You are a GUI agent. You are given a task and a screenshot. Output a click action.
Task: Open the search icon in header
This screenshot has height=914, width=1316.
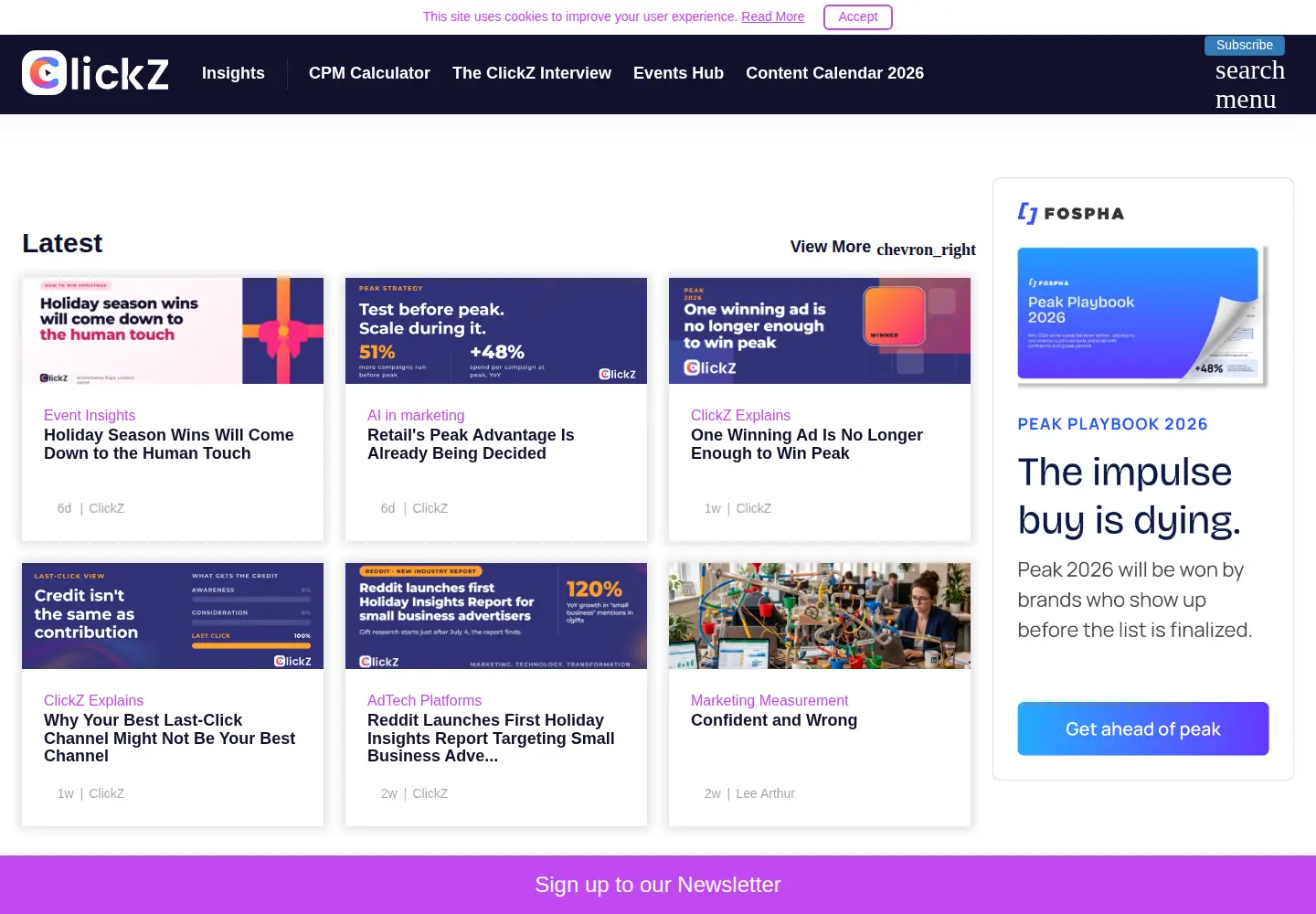(x=1249, y=70)
